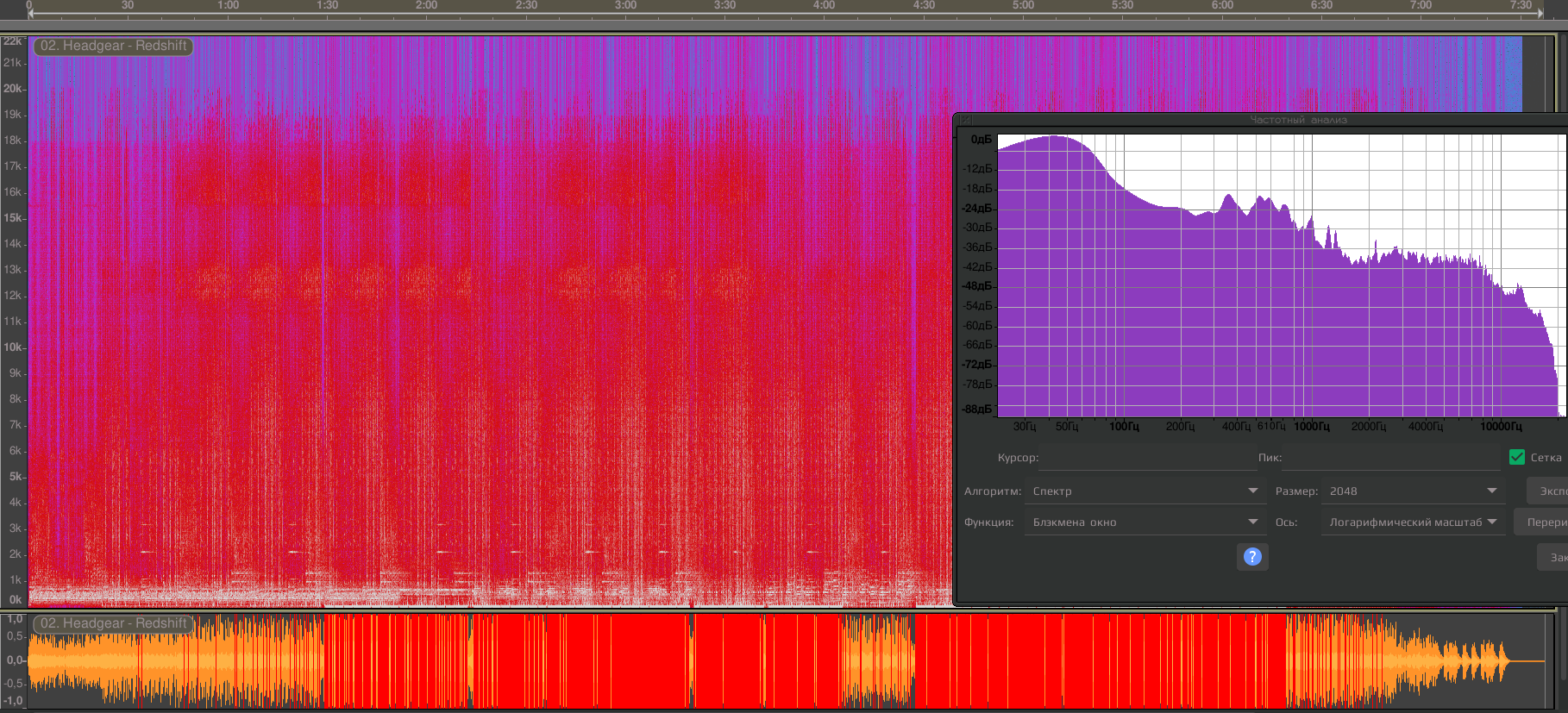
Task: Click the 0,5 label on the waveform amplitude scale
Action: 15,635
